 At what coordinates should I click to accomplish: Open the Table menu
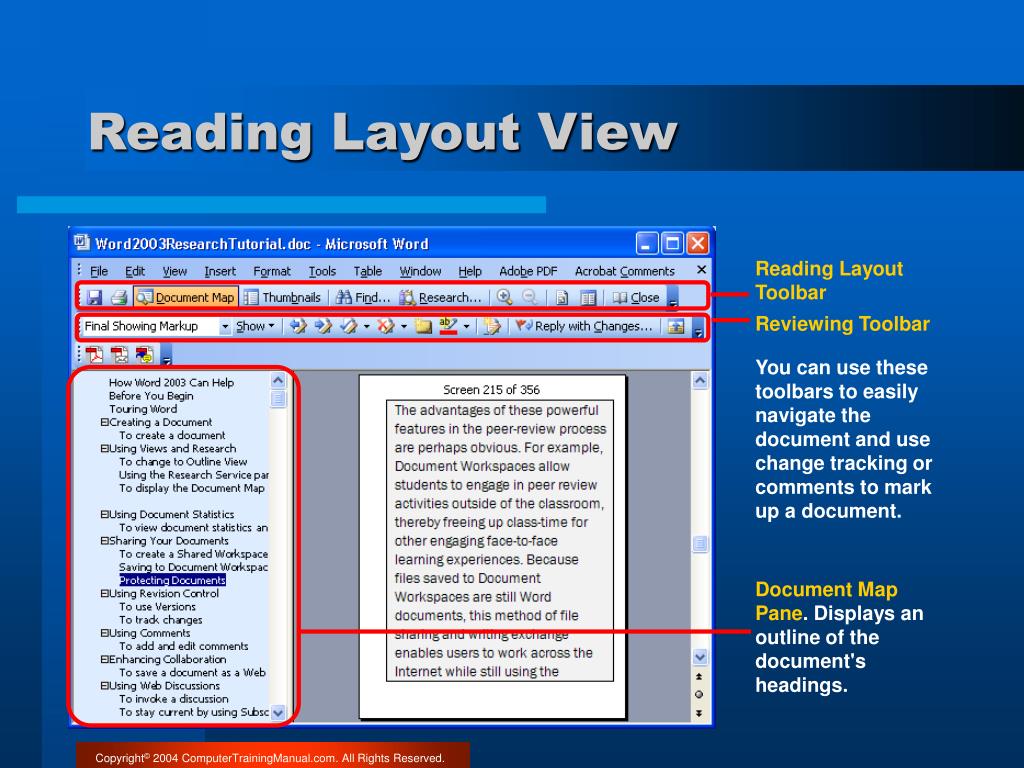click(x=368, y=271)
